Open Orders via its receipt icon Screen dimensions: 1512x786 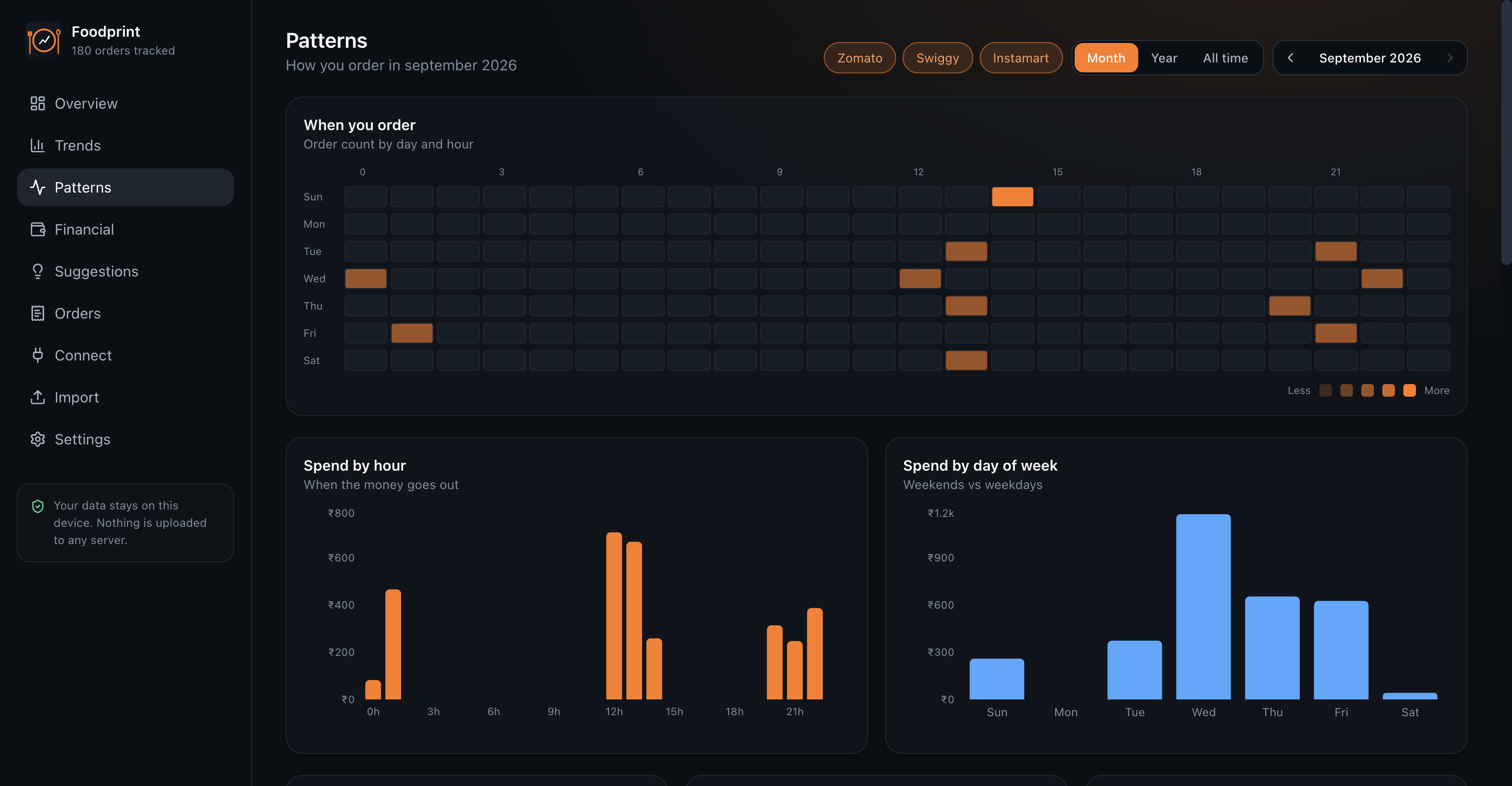point(38,313)
